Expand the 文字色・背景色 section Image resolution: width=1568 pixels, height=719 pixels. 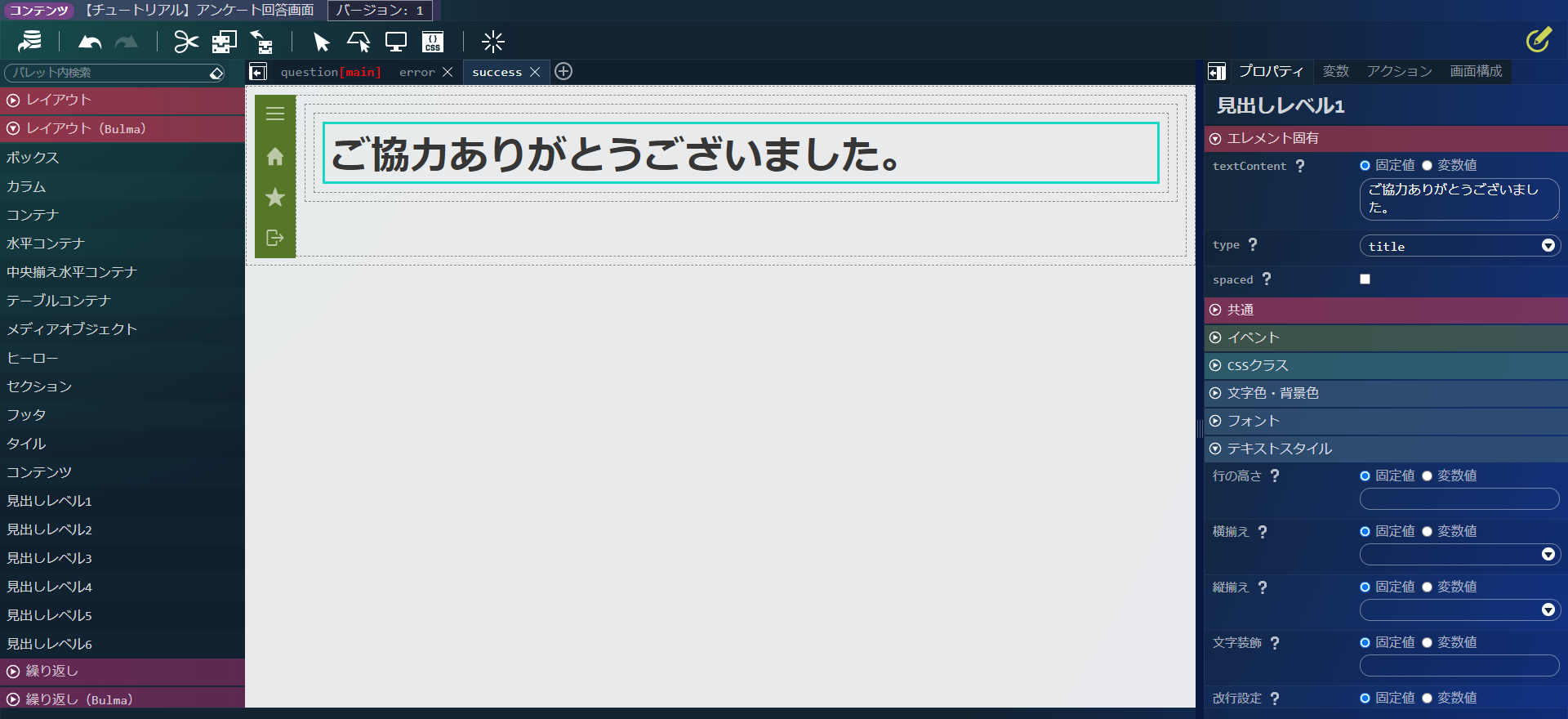click(x=1386, y=393)
